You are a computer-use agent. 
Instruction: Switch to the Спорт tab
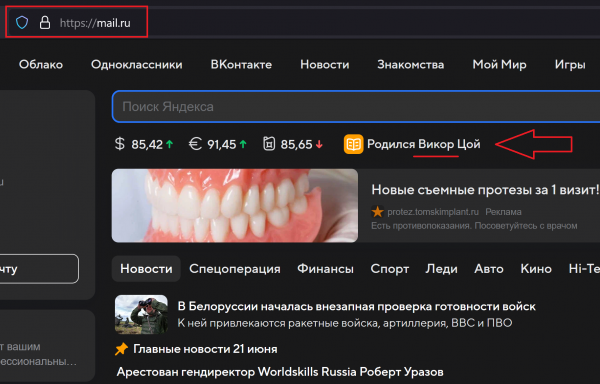tap(390, 269)
